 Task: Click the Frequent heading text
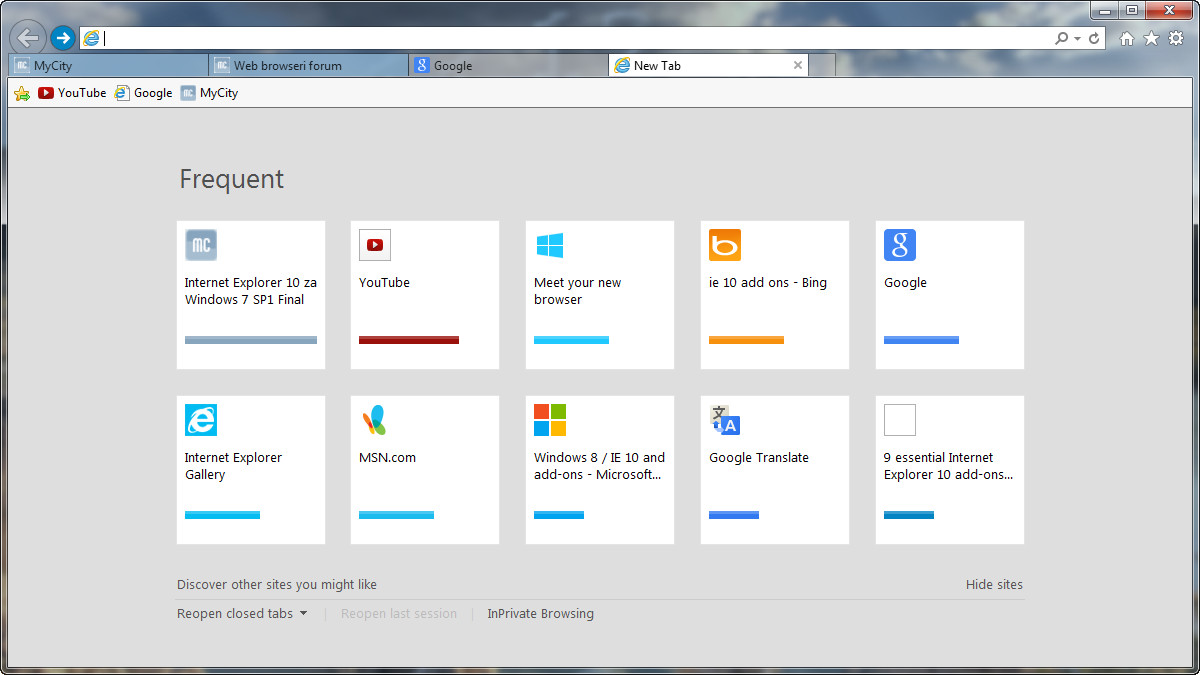pos(231,179)
